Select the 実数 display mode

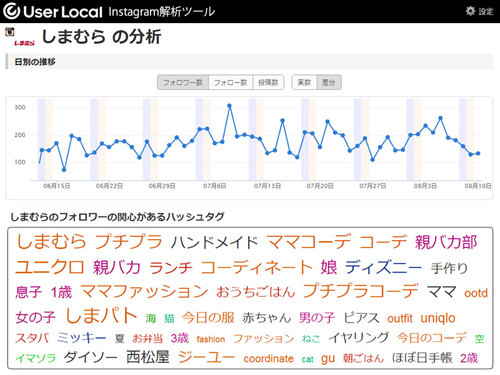[x=304, y=82]
